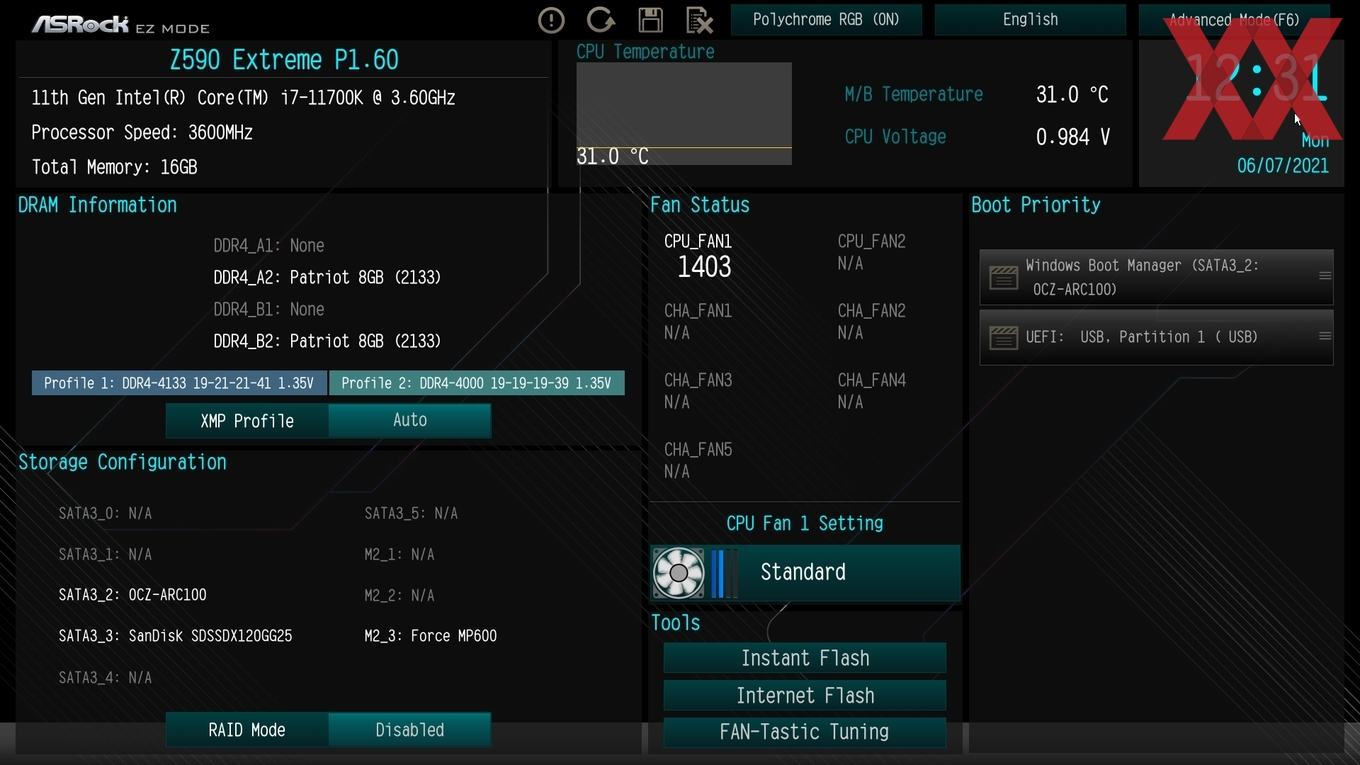Click CHA_FAN5 N/A status
Screen dimensions: 1360x765
[677, 471]
